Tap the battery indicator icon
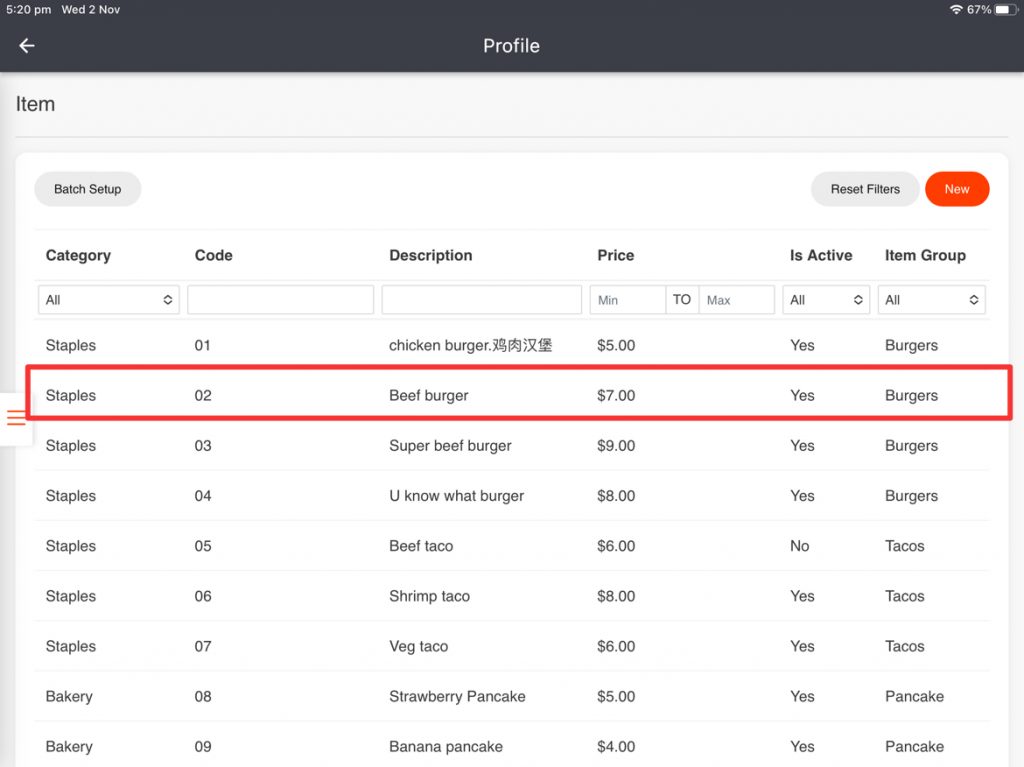The image size is (1024, 767). point(1005,9)
